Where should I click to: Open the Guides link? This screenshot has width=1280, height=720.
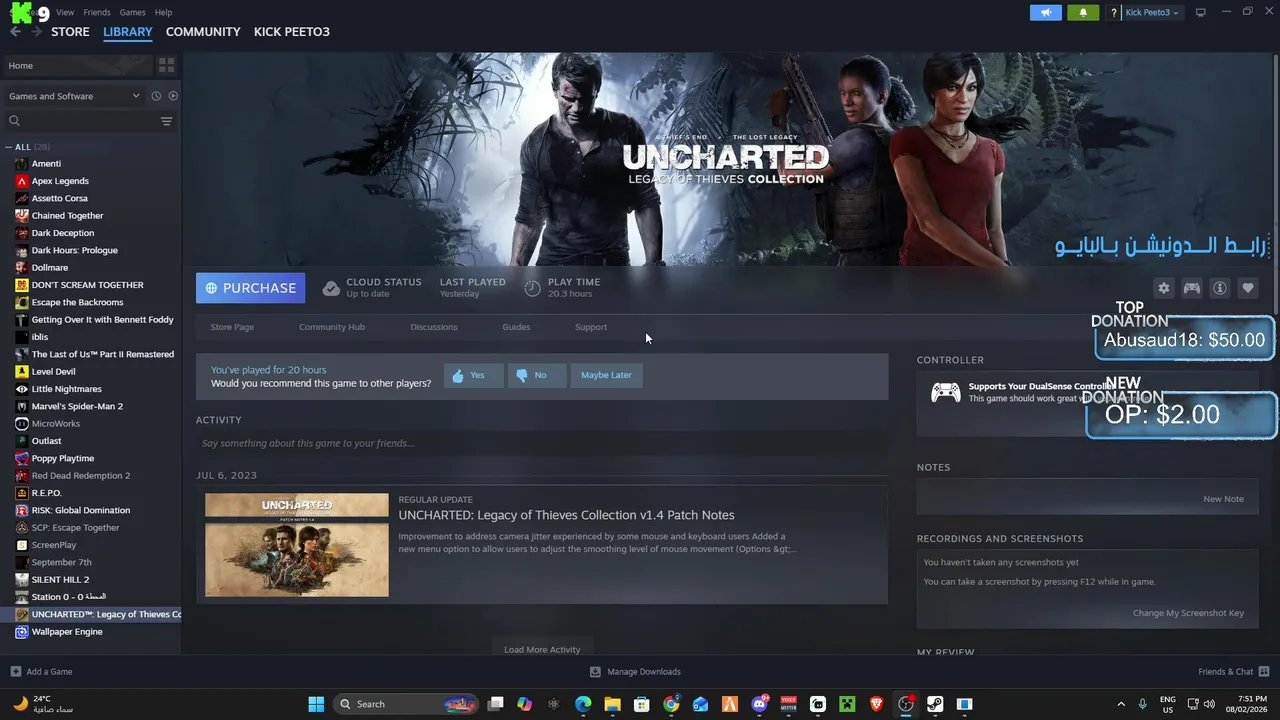coord(516,327)
